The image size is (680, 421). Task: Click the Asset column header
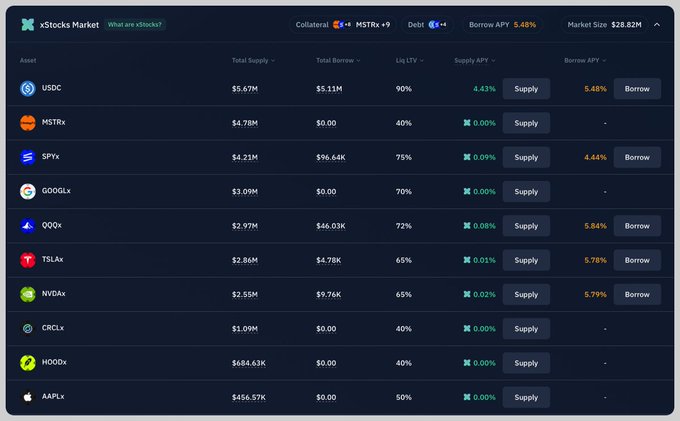[28, 60]
